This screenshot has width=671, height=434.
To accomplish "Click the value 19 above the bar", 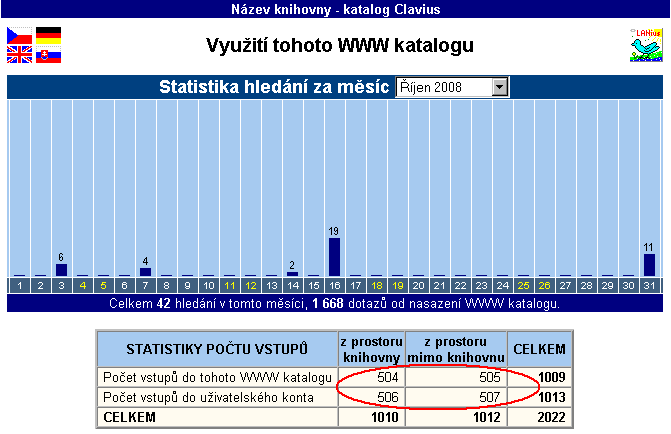I will [x=334, y=232].
